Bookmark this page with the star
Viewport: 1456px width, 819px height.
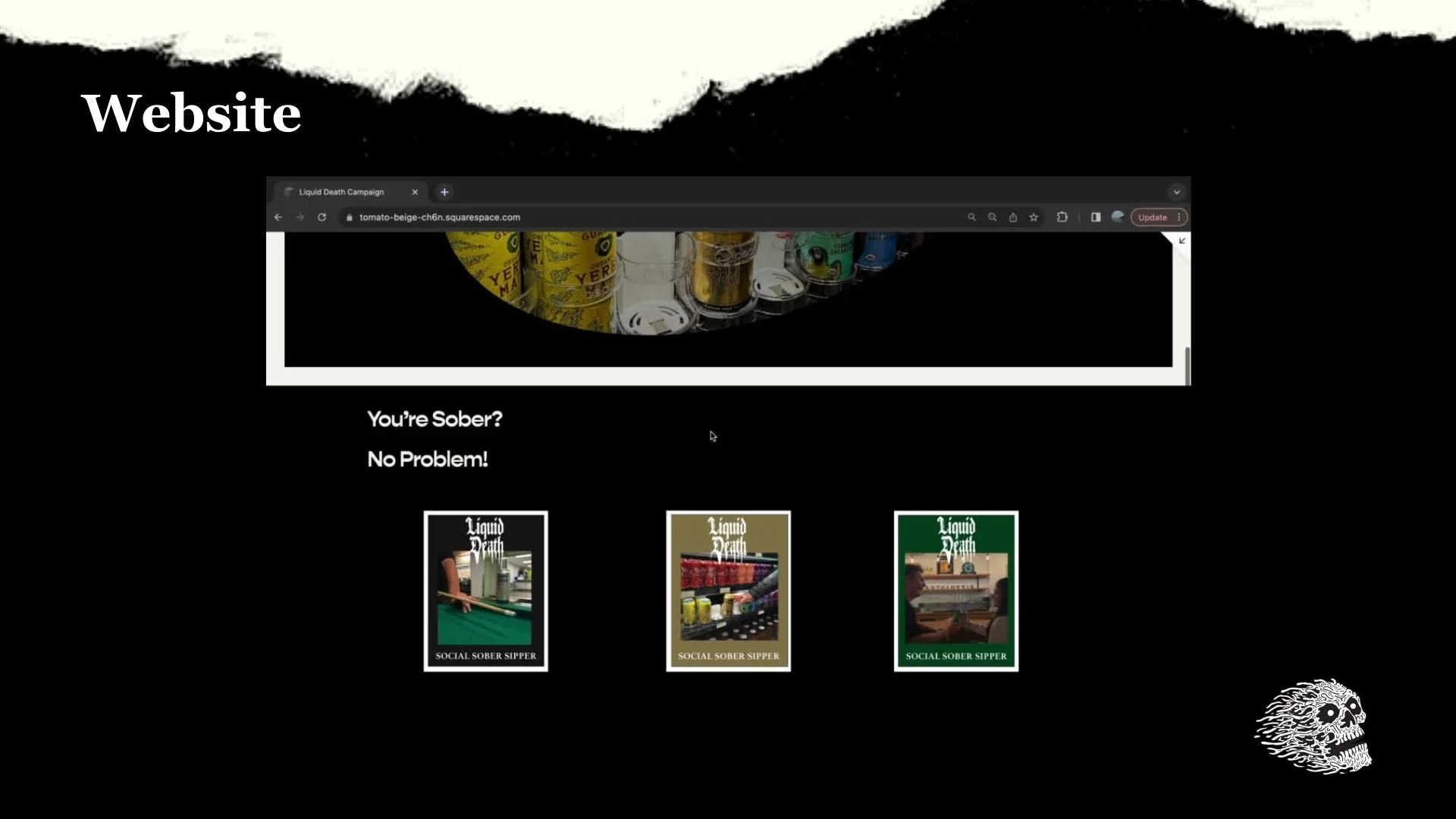[x=1034, y=218]
